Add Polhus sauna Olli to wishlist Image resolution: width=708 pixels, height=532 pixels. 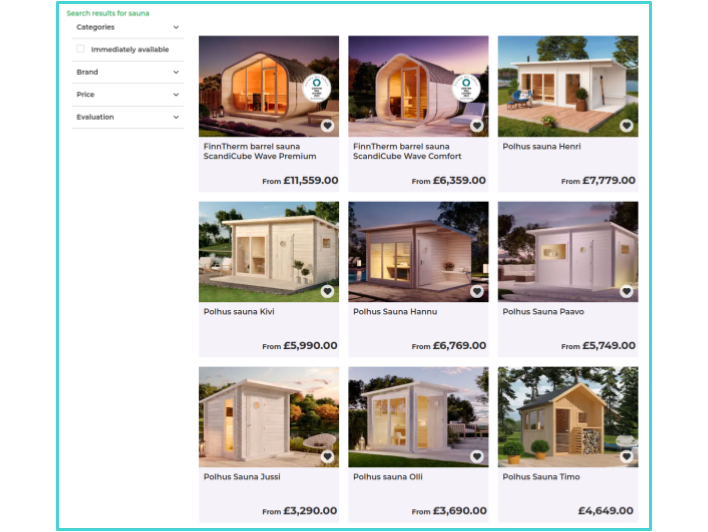coord(477,457)
